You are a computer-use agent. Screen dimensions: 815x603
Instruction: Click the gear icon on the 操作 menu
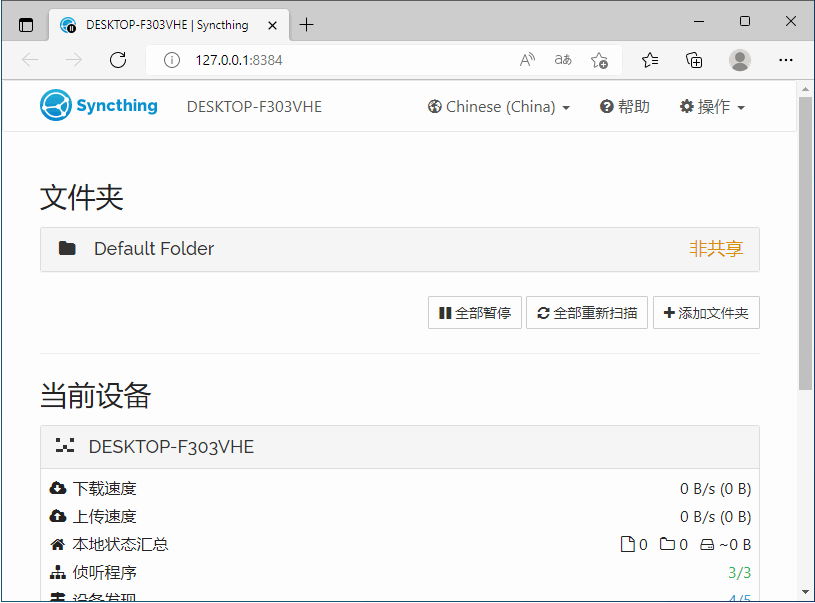point(686,106)
